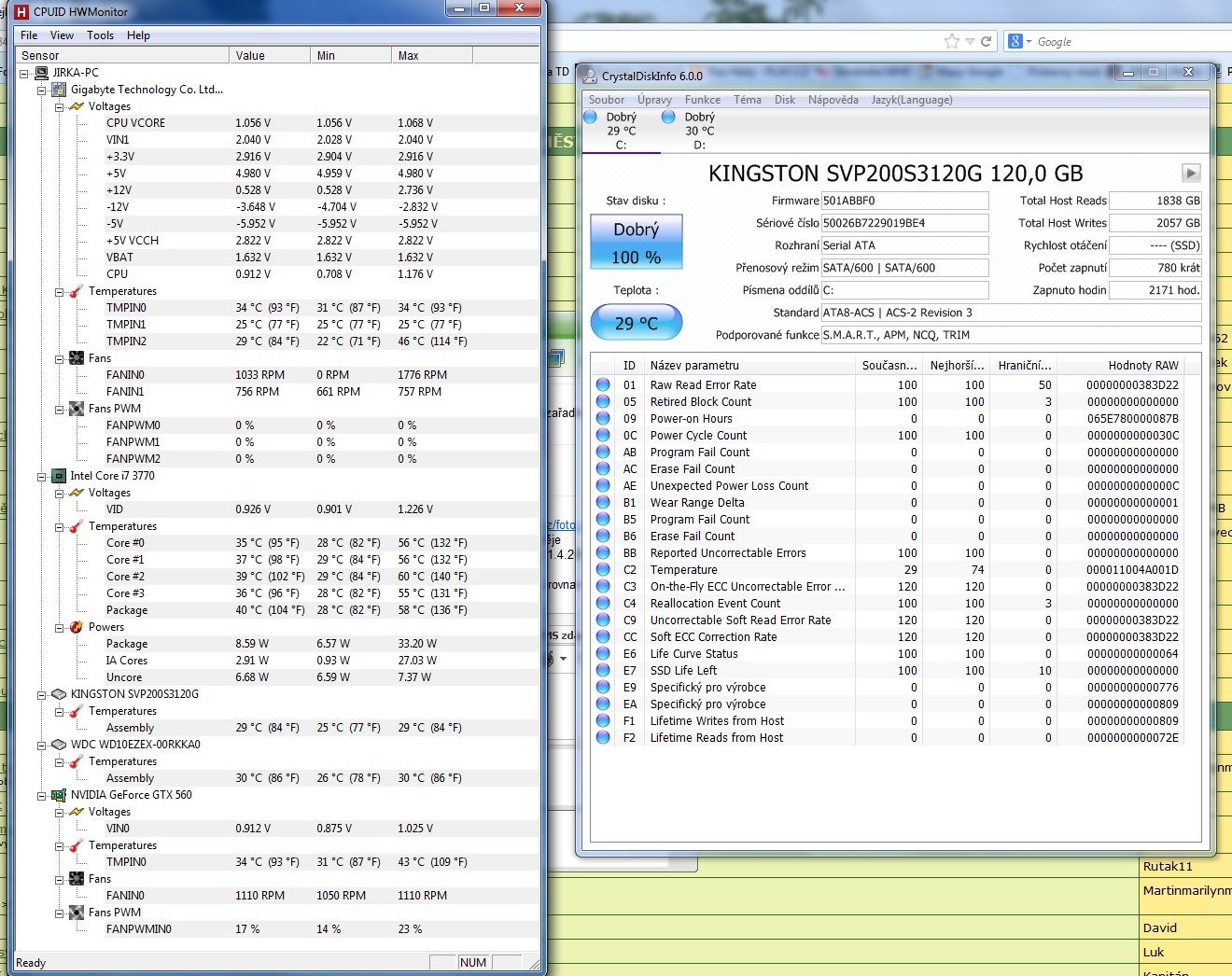Viewport: 1232px width, 976px height.
Task: Open the Funkce menu in CrystalDiskInfo
Action: (x=702, y=100)
